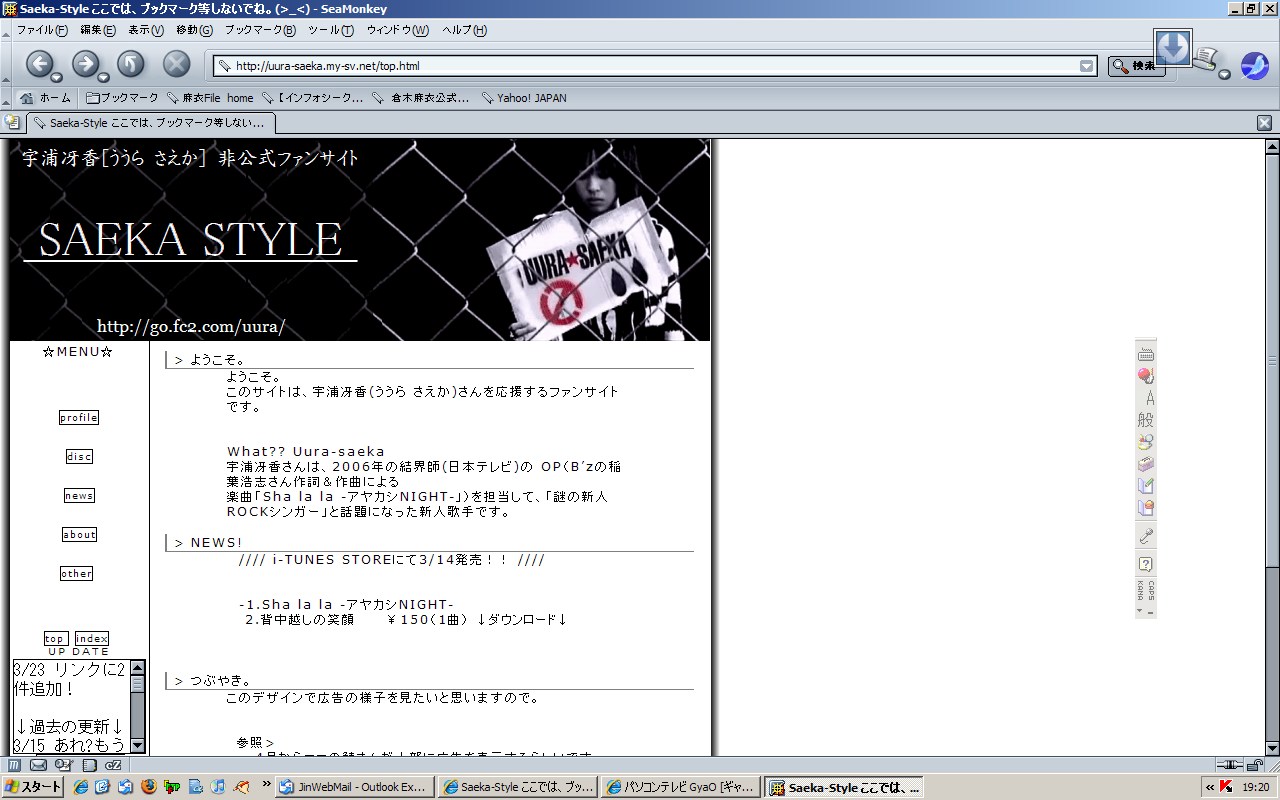This screenshot has width=1280, height=800.
Task: Click the Uura-Saeka banner photo
Action: coord(360,240)
